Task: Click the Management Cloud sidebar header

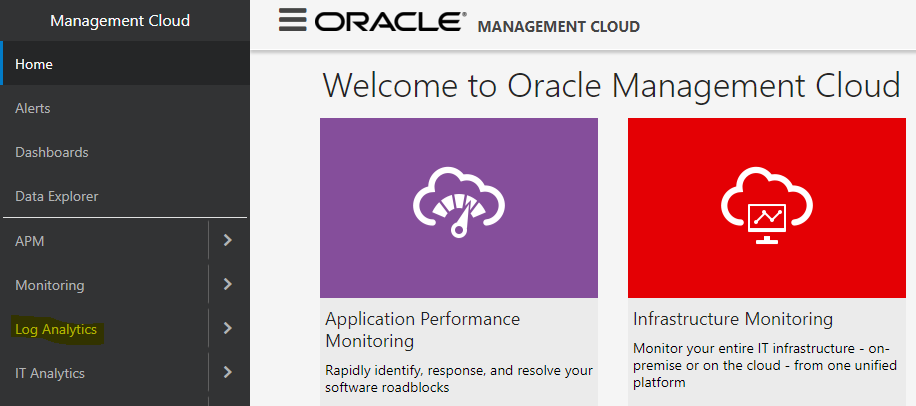Action: pyautogui.click(x=120, y=20)
